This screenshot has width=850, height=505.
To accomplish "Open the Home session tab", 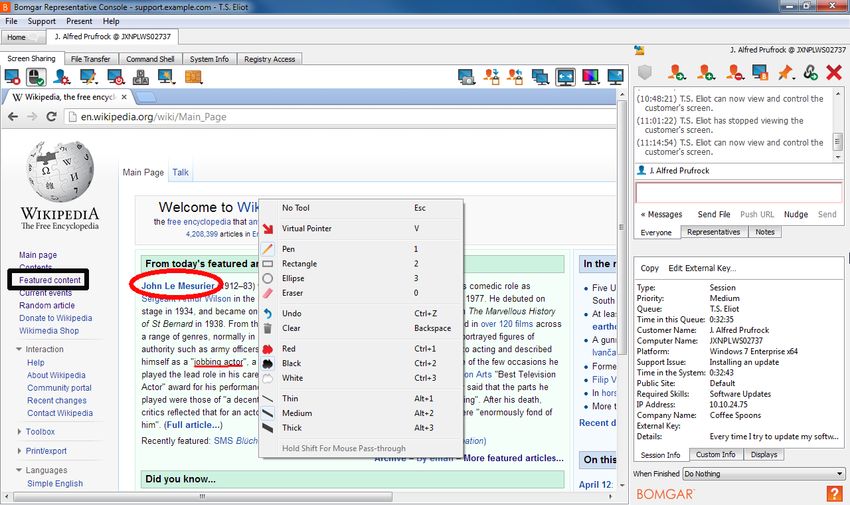I will pyautogui.click(x=23, y=37).
